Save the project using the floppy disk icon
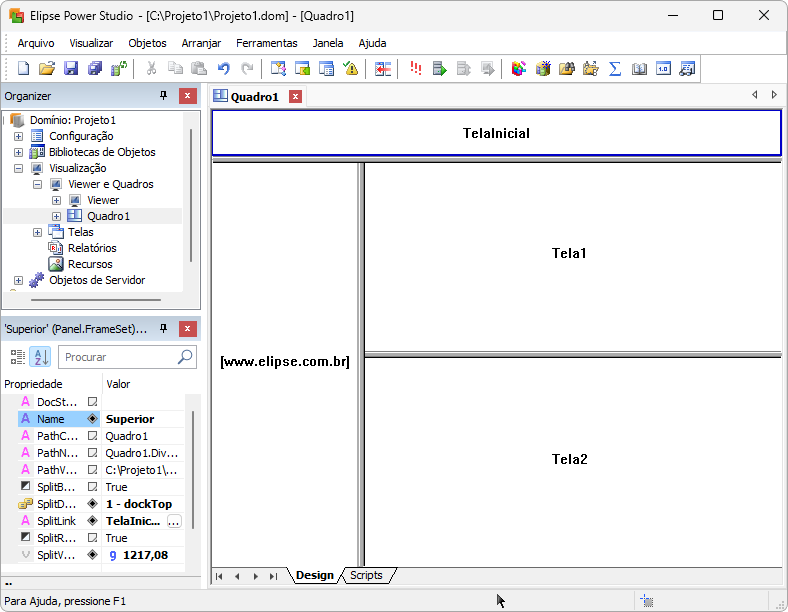Viewport: 788px width, 612px height. point(70,69)
